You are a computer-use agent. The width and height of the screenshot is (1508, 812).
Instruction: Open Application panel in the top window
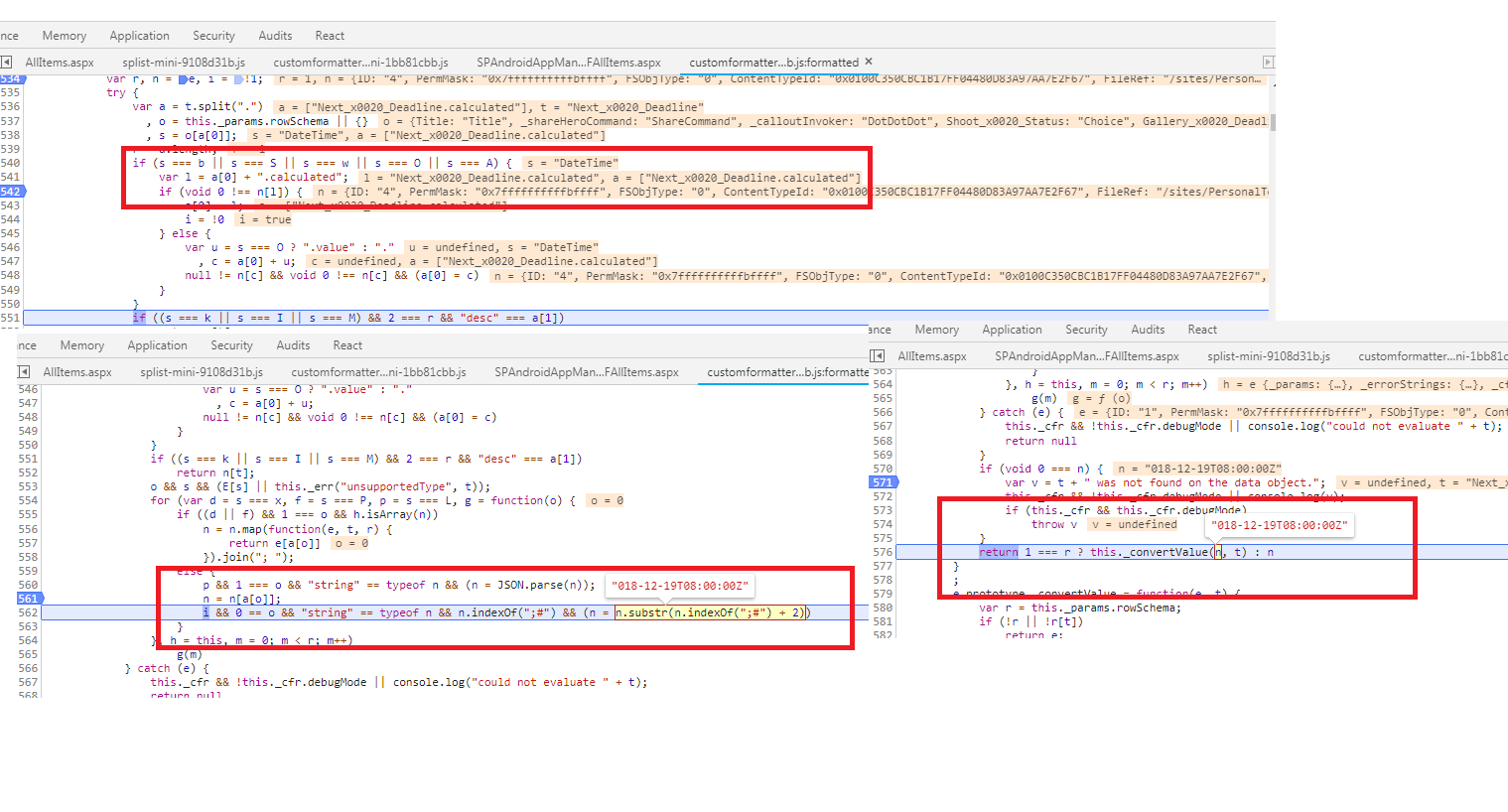tap(139, 36)
